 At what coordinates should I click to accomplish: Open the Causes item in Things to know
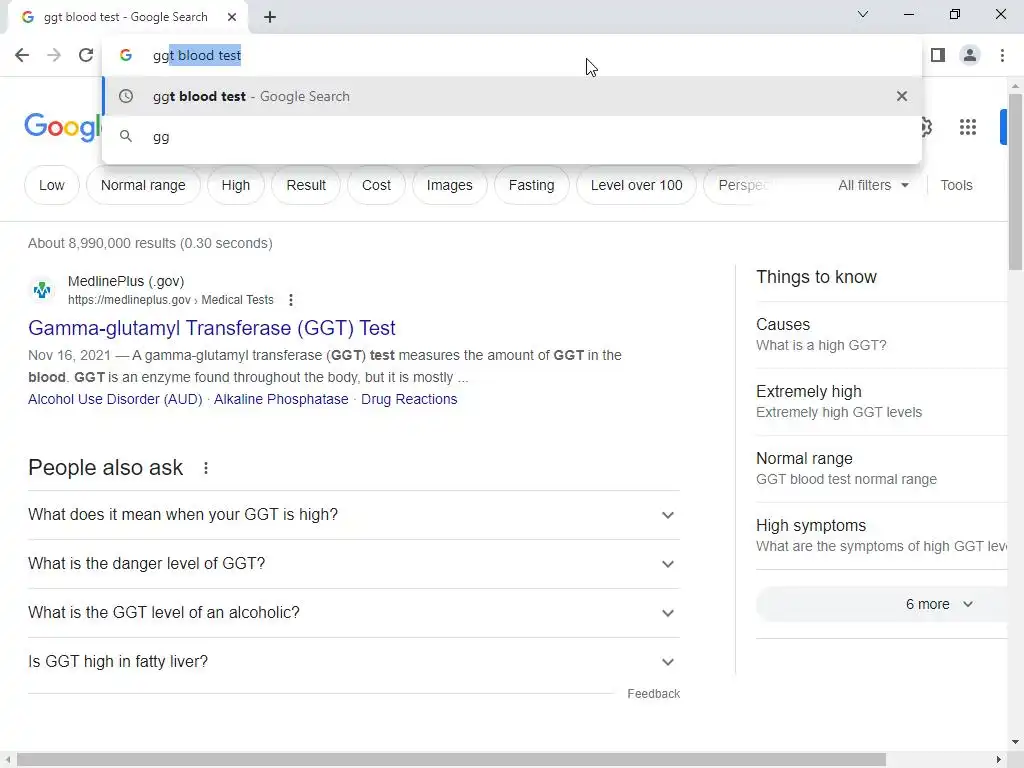click(882, 334)
